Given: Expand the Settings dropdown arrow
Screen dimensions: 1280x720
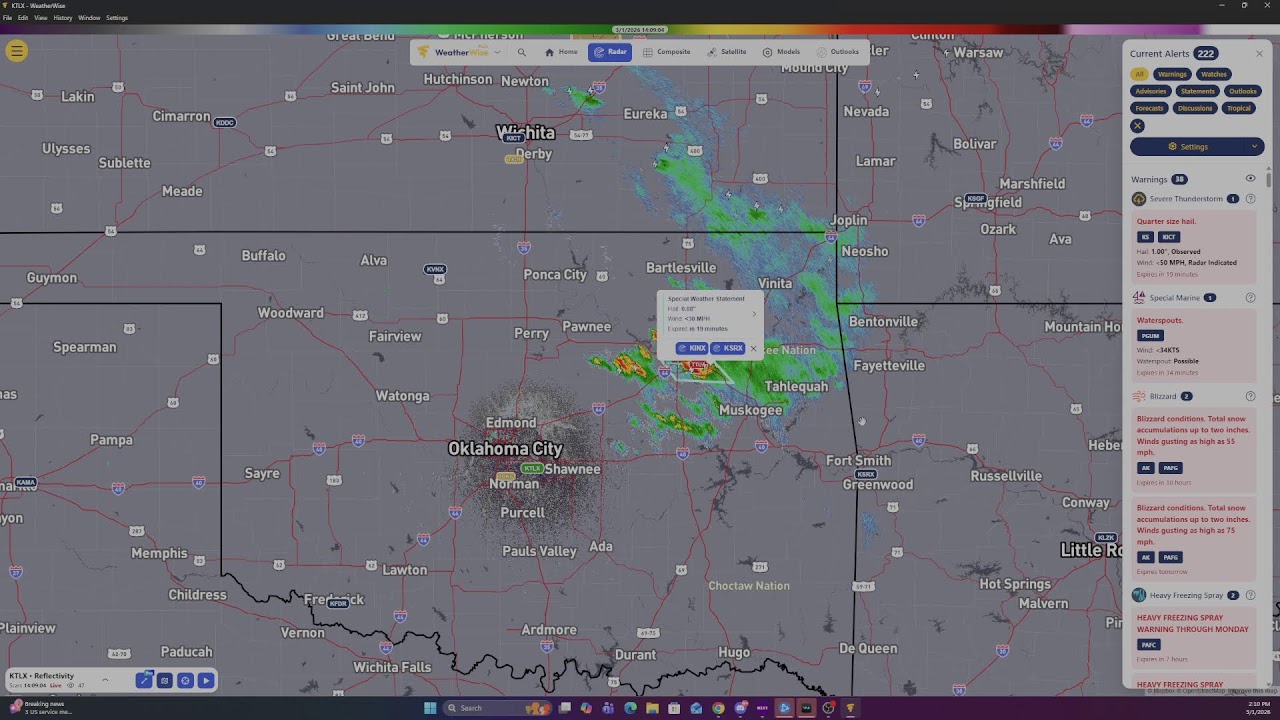Looking at the screenshot, I should [1255, 147].
